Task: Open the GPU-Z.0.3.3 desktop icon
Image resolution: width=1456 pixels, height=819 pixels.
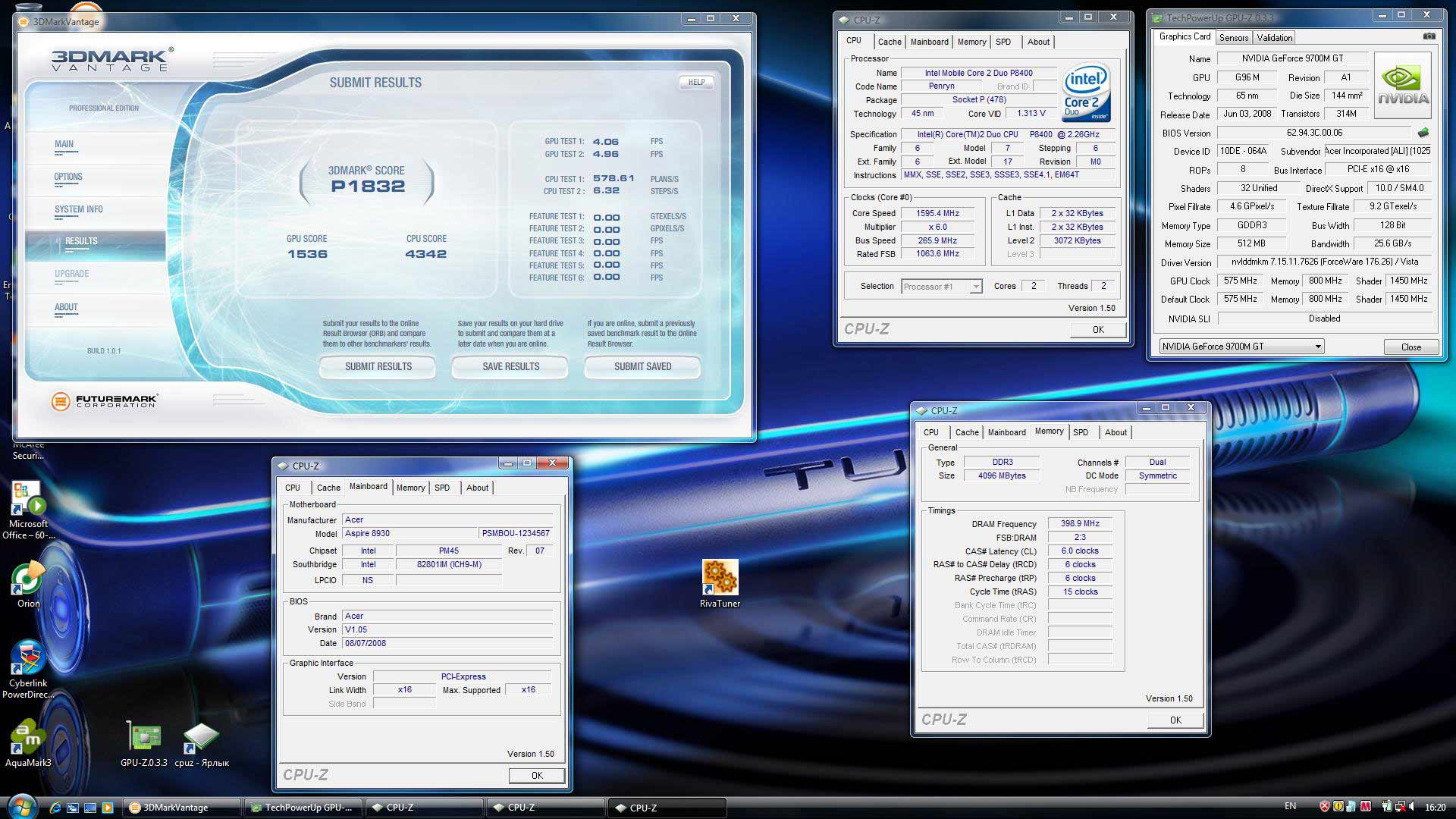Action: coord(143,744)
